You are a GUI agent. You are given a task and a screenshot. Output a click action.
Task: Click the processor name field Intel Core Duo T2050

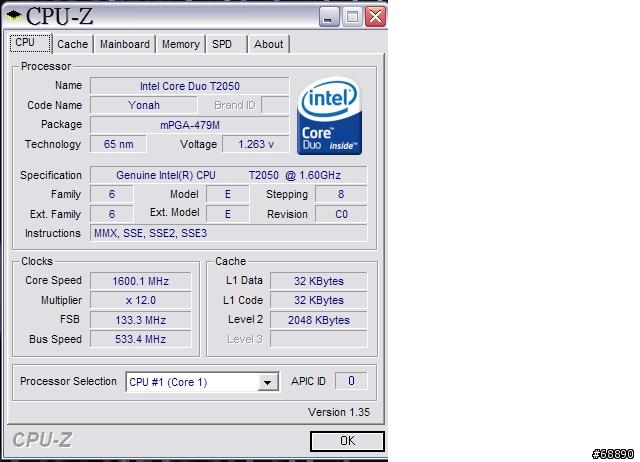(x=190, y=86)
